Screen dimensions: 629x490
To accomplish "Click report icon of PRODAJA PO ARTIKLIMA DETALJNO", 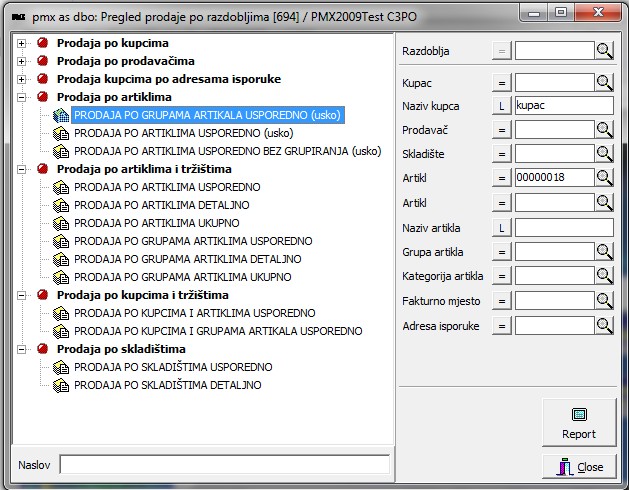I will pyautogui.click(x=61, y=205).
